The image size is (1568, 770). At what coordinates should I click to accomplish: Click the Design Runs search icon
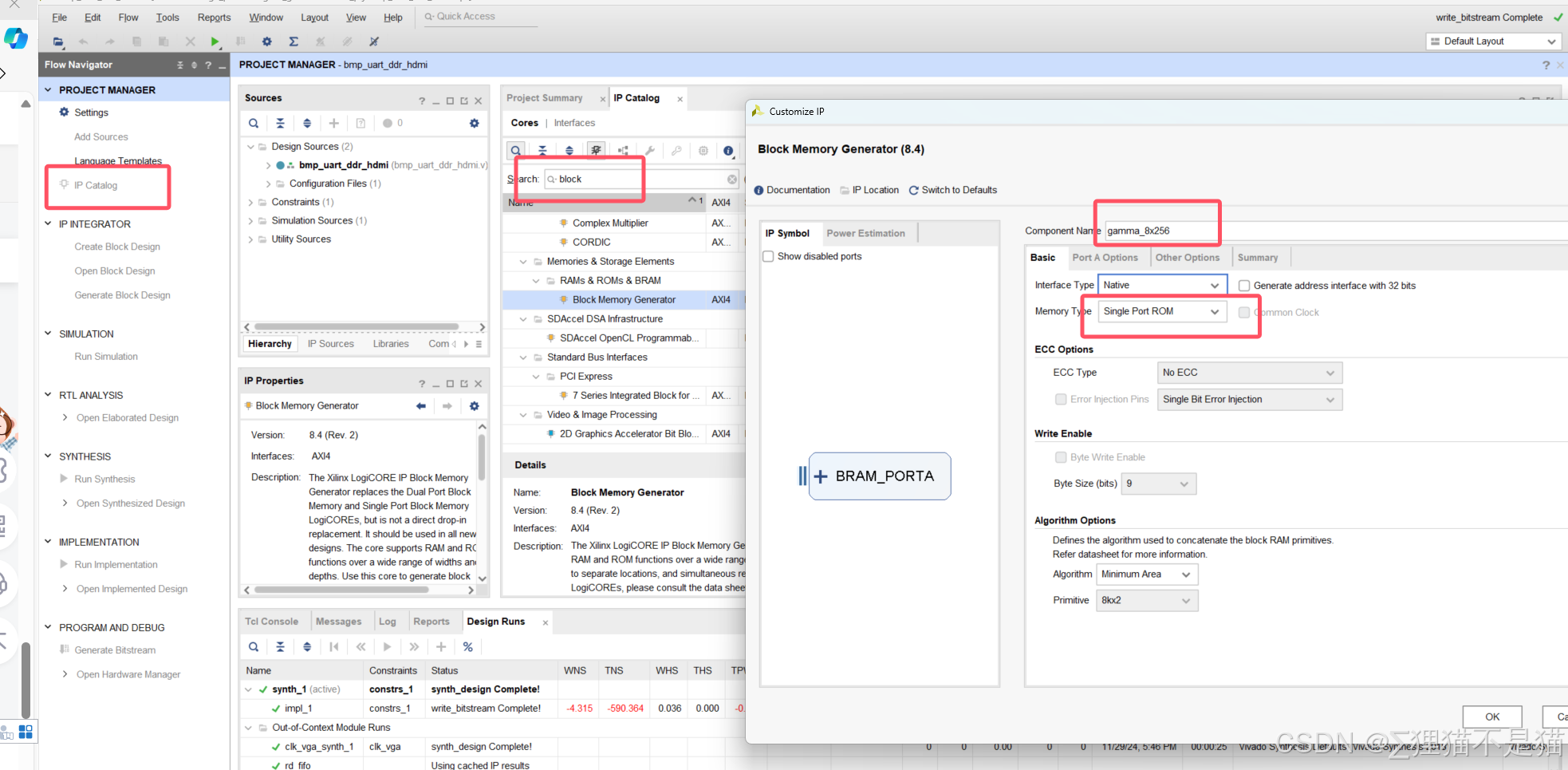tap(254, 646)
